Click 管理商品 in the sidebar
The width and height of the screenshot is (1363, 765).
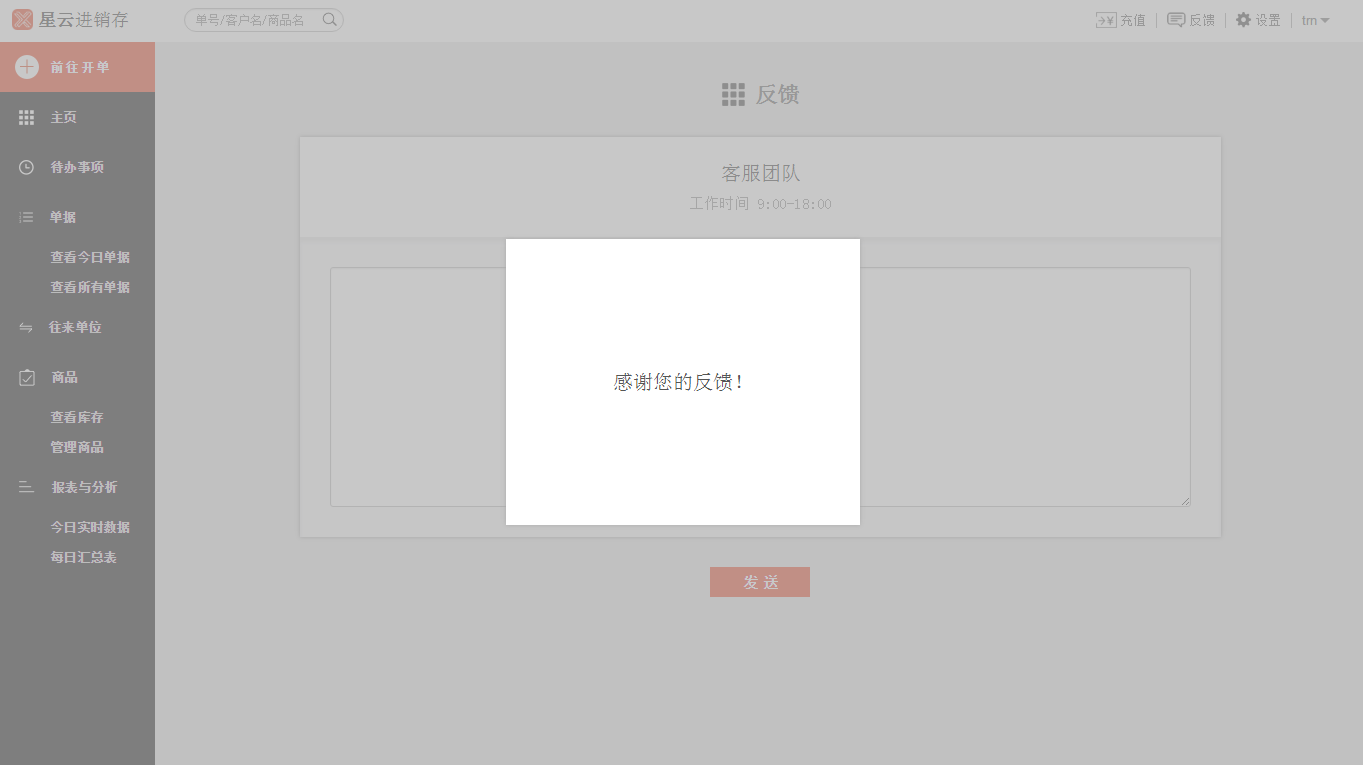tap(77, 447)
